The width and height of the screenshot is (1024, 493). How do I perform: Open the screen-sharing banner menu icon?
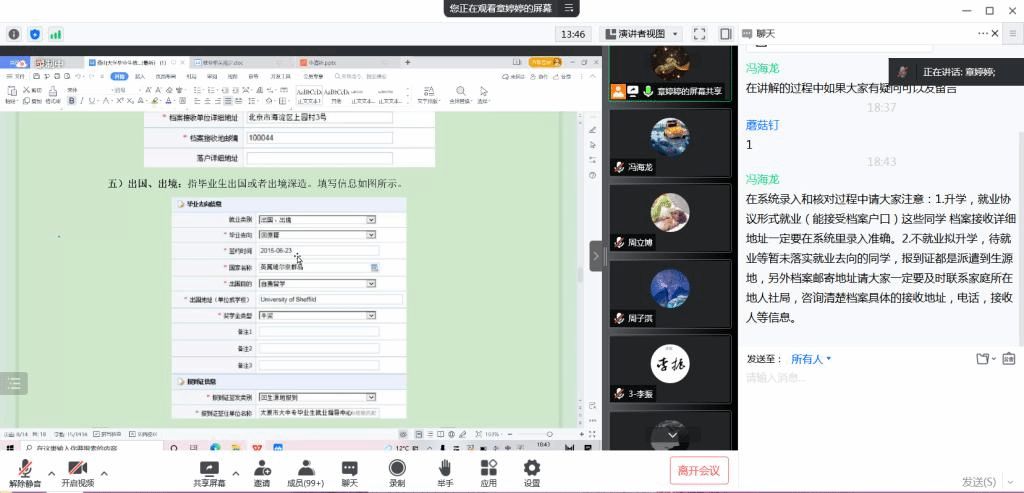tap(568, 8)
